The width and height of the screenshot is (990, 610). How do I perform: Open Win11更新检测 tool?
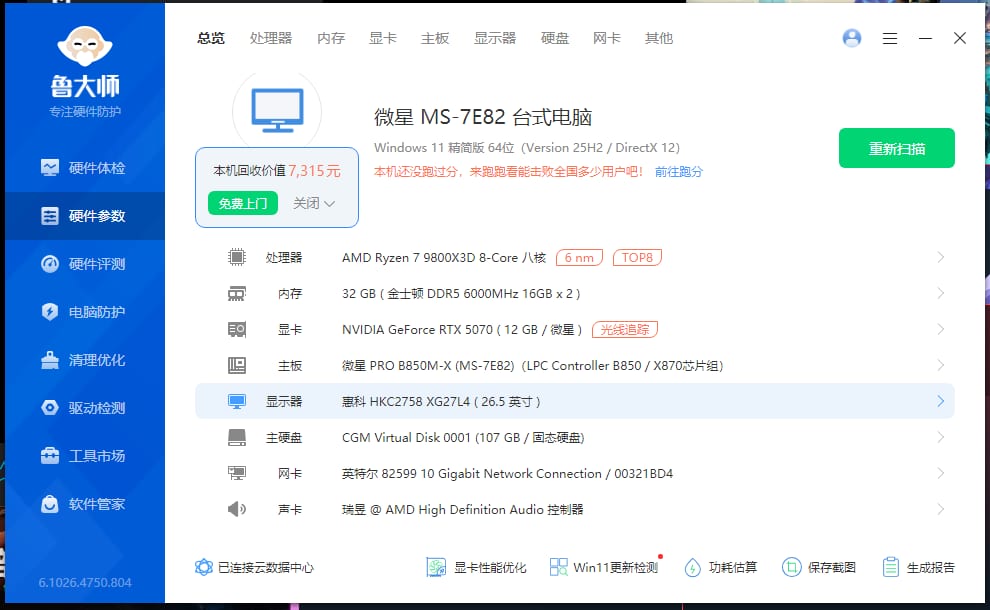[x=604, y=567]
